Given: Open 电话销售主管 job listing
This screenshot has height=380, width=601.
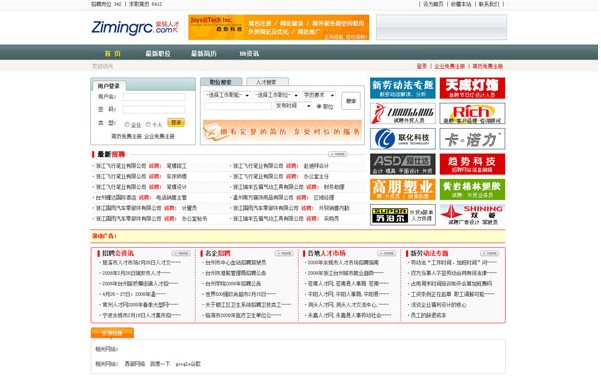Looking at the screenshot, I should (x=171, y=197).
